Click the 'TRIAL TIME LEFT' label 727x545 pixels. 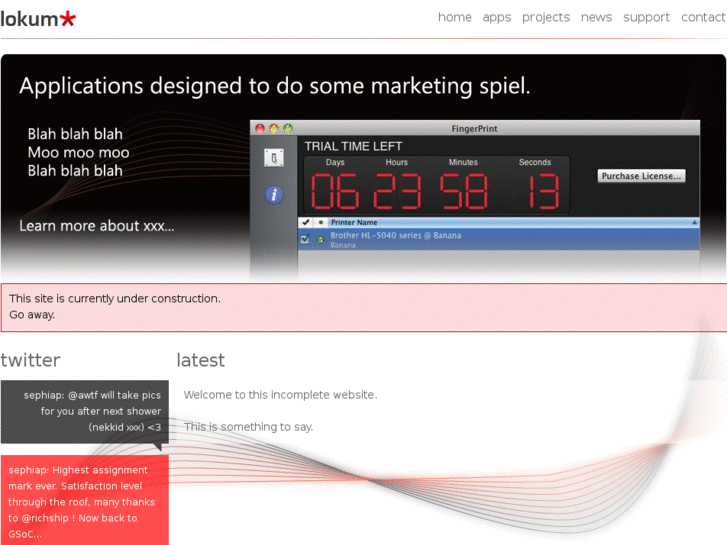click(353, 147)
